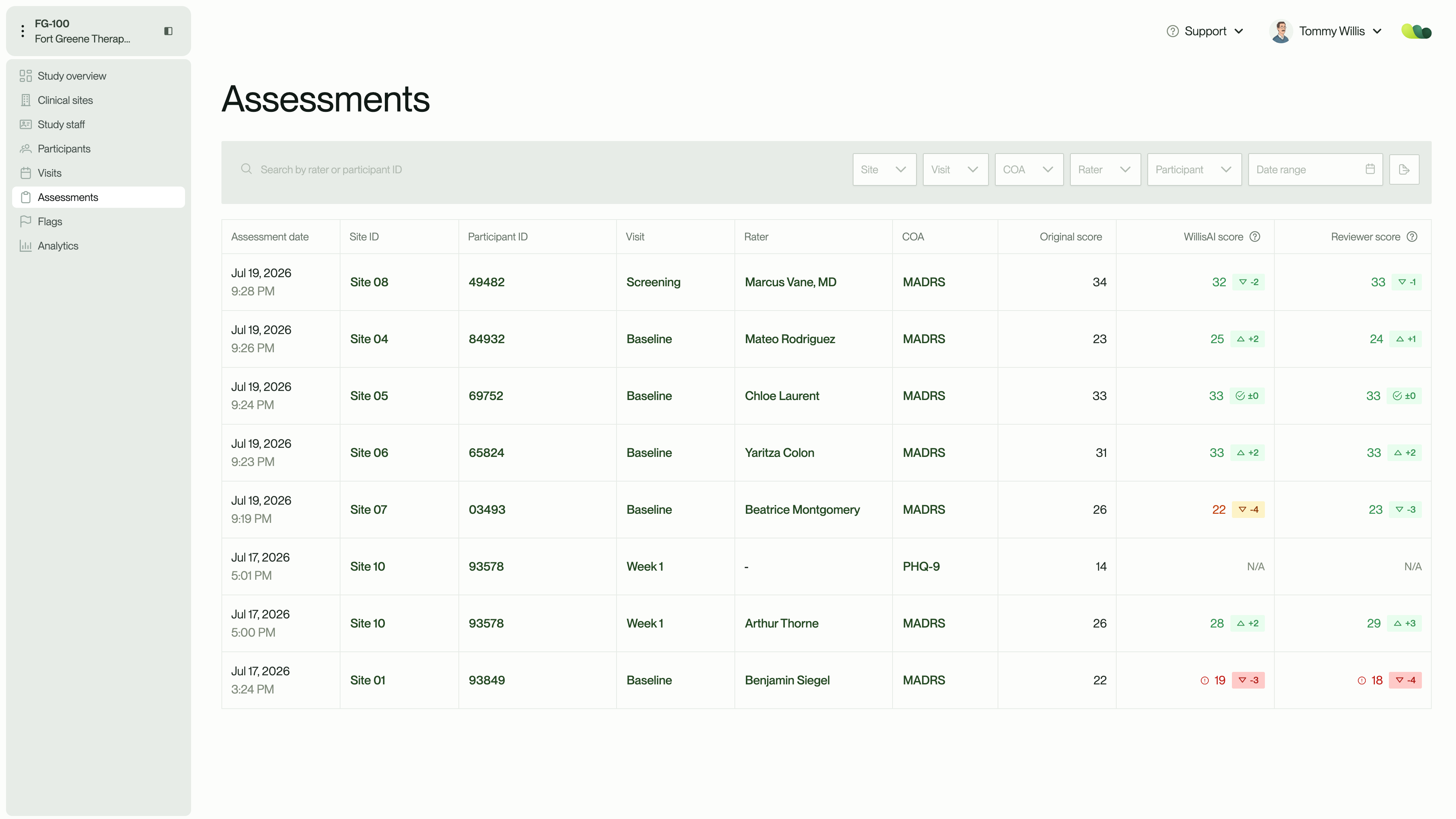The image size is (1456, 819).
Task: Click the Clinical sites building icon
Action: 25,100
